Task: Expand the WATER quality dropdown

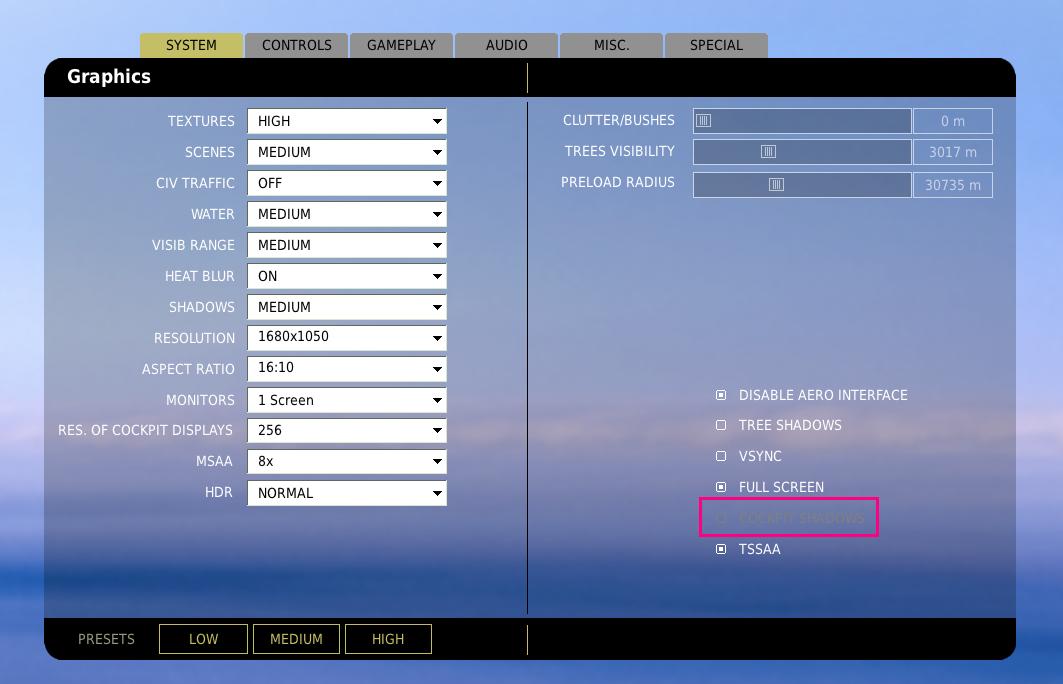Action: 347,214
